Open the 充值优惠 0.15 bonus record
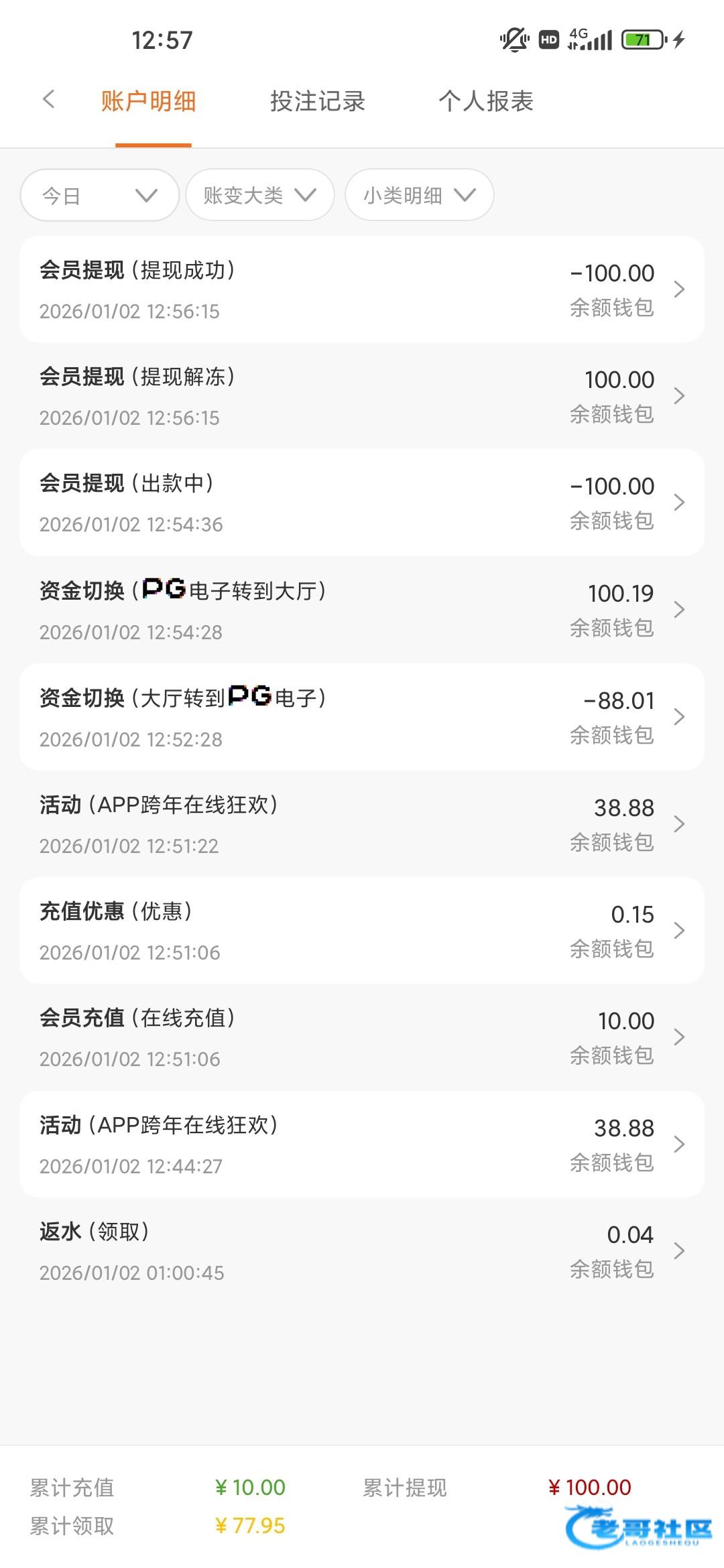Screen dimensions: 724x1568 click(x=362, y=930)
